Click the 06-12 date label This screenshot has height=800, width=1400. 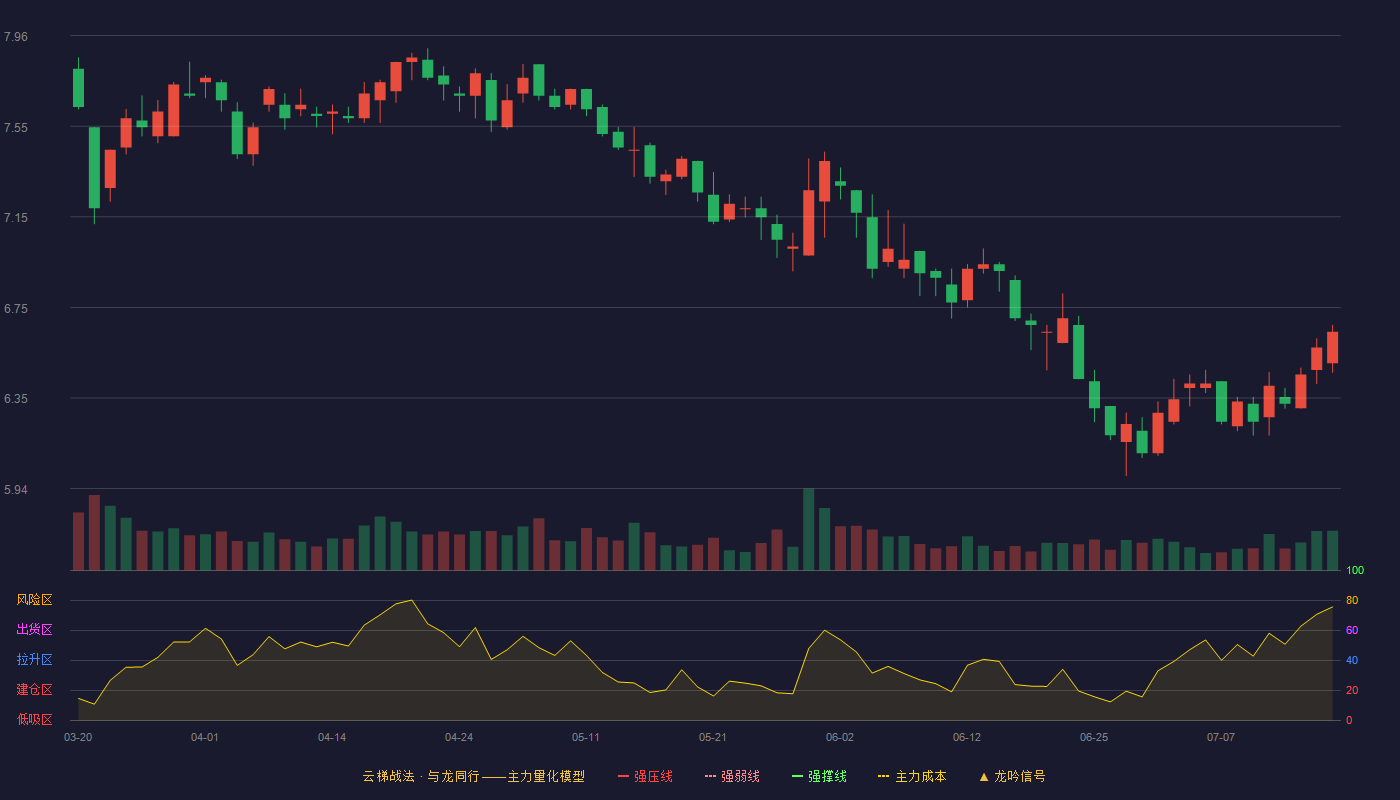point(967,737)
